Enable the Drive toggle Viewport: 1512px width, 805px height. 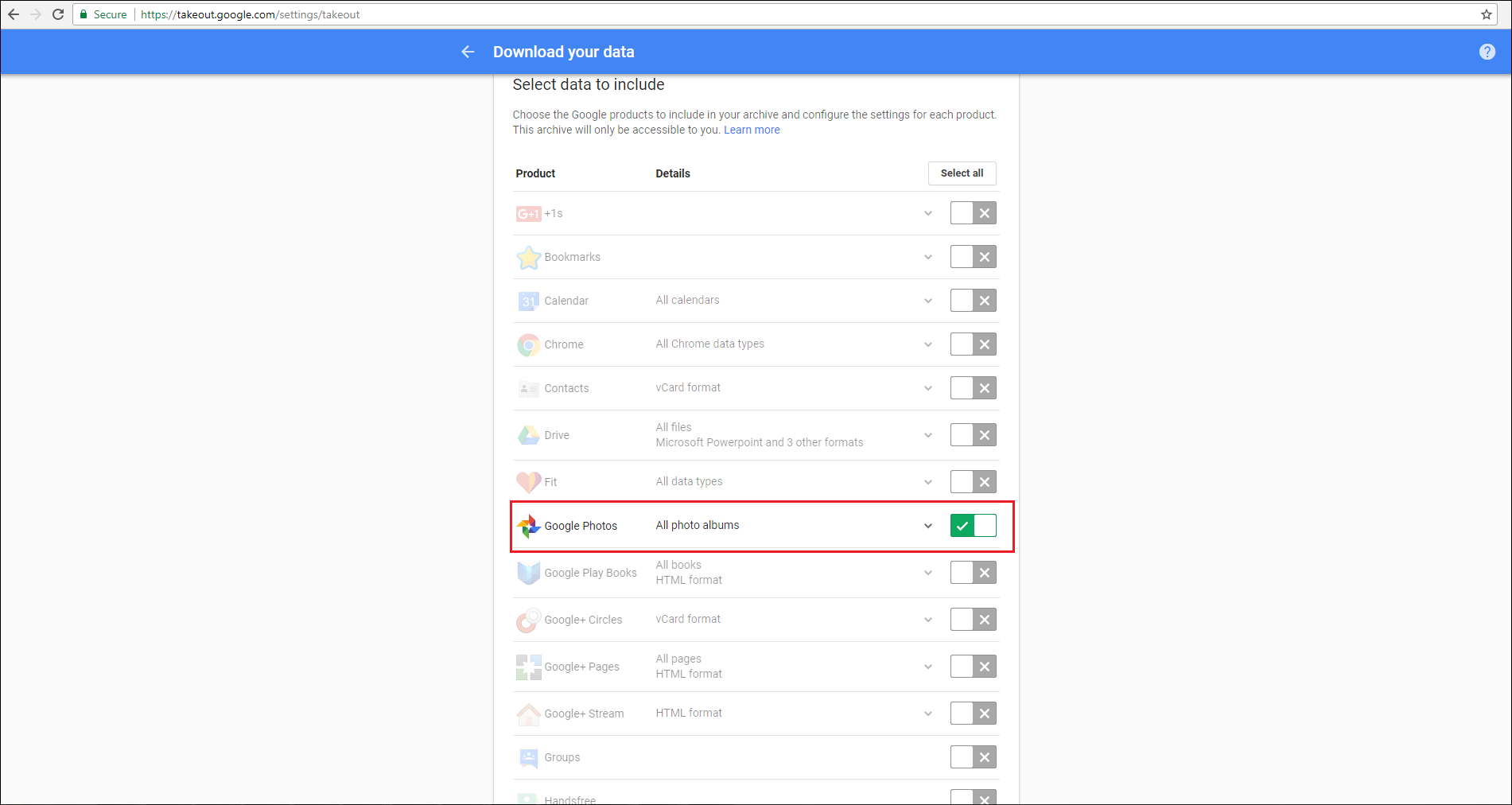[974, 435]
